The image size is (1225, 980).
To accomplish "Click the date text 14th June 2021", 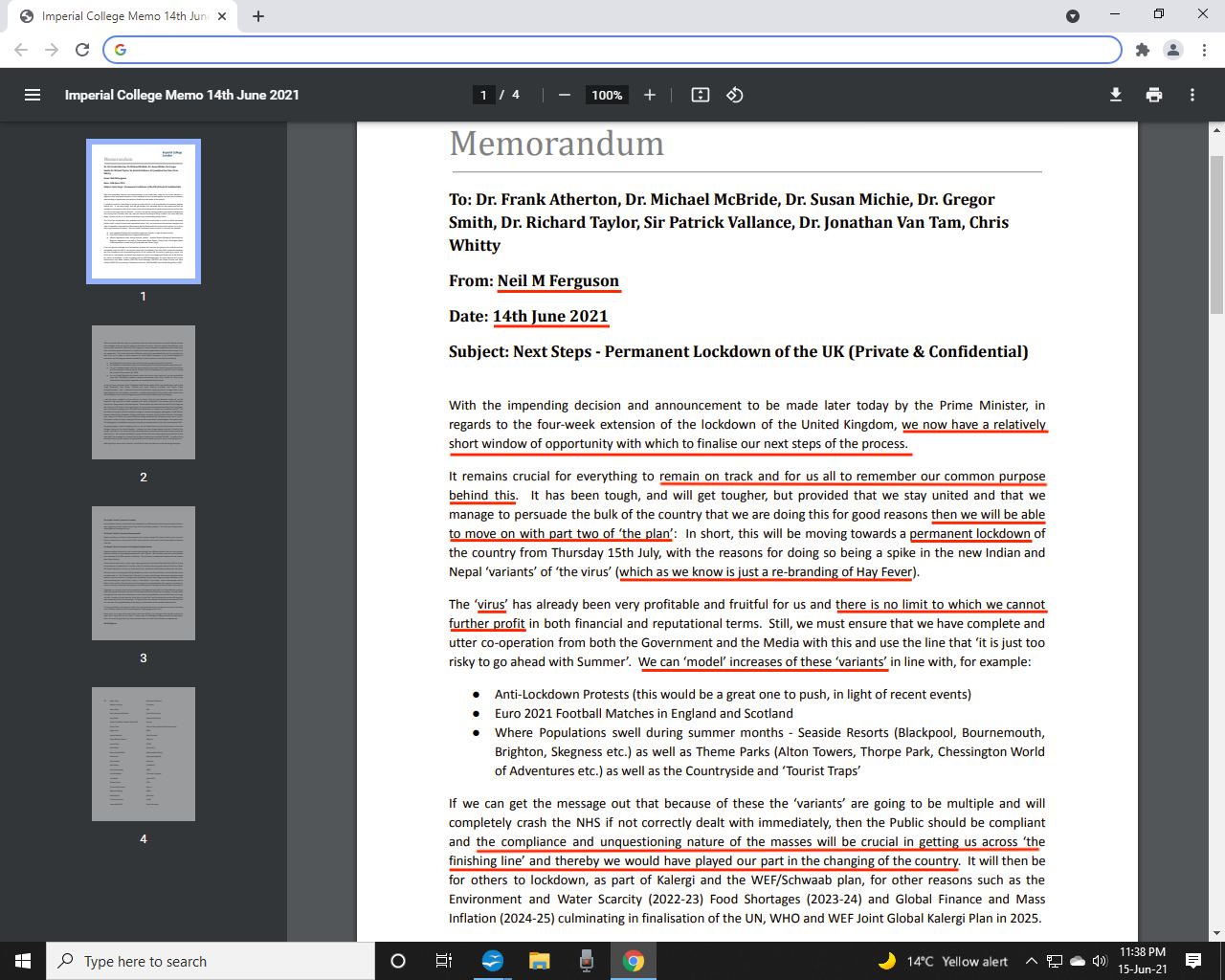I will pos(550,316).
